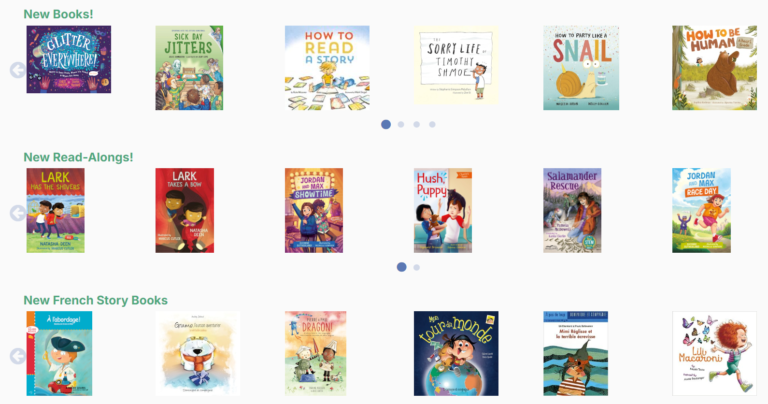Open the Glitter Everywhere! book cover

[69, 59]
